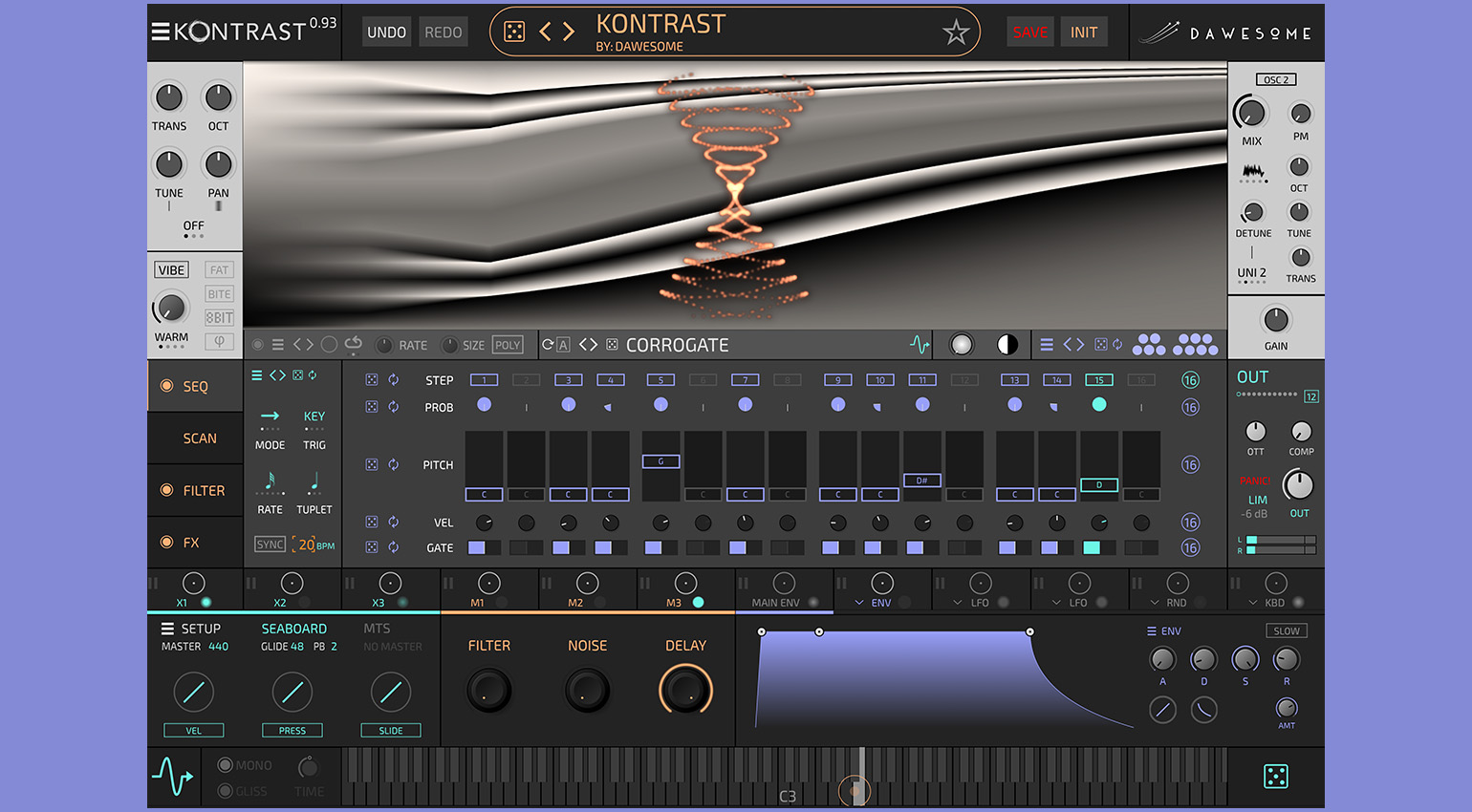Expand the ENV modulator dropdown chevron
Viewport: 1472px width, 812px height.
859,603
